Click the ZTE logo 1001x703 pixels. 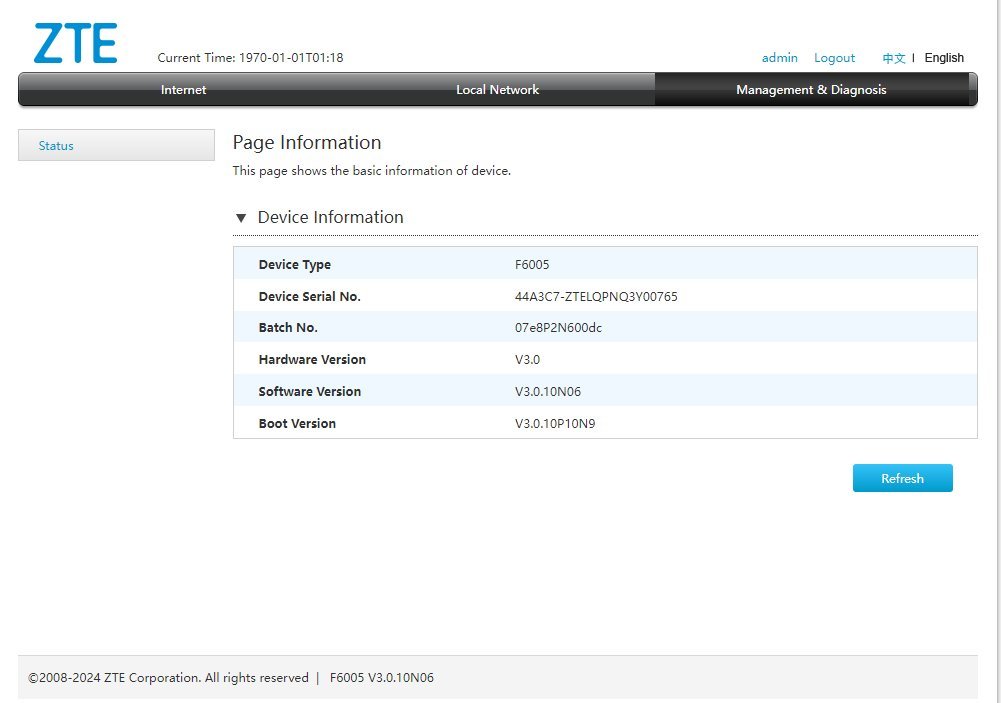[x=75, y=43]
